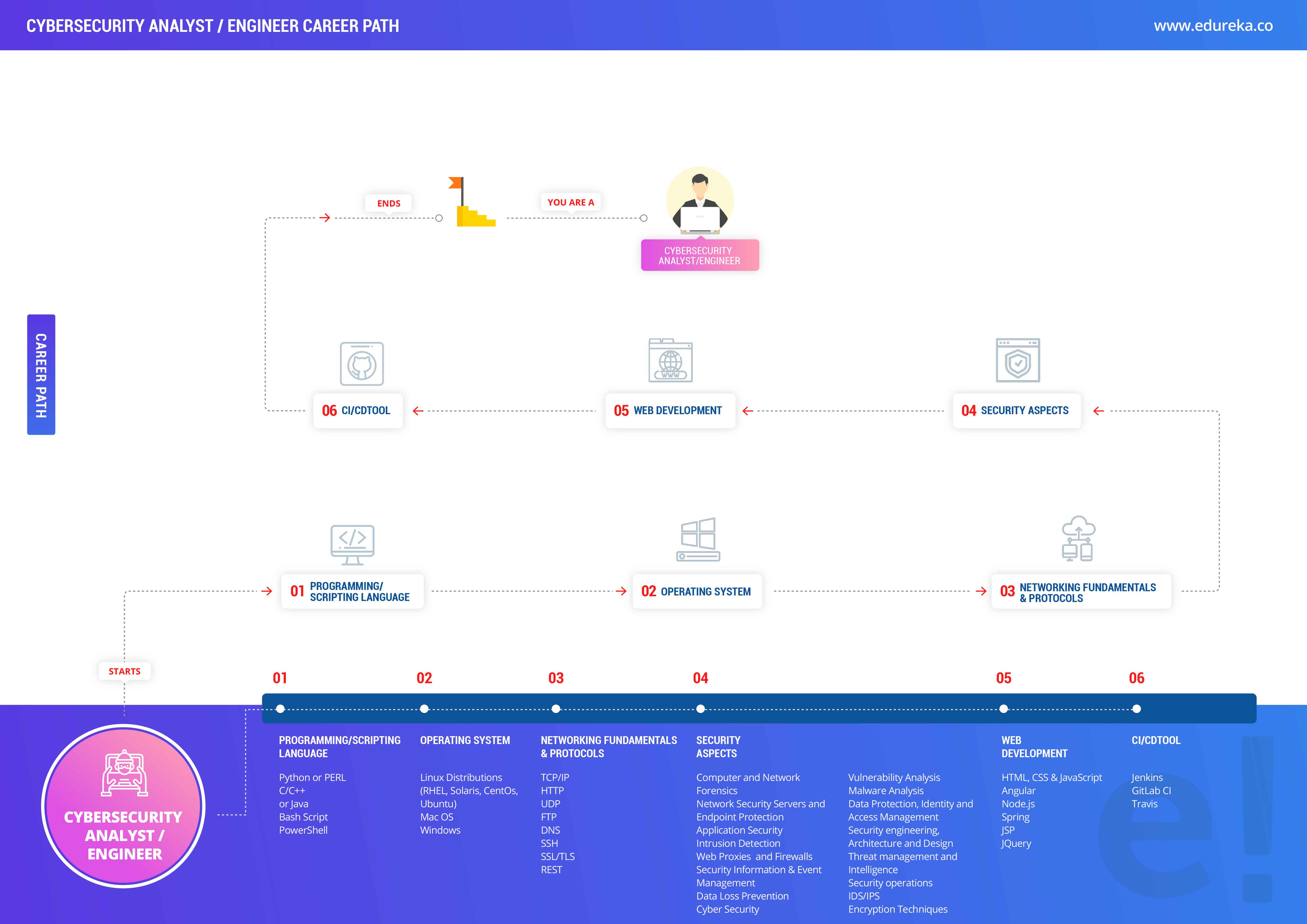Click the WWW globe web development icon
Viewport: 1307px width, 924px height.
(x=670, y=361)
